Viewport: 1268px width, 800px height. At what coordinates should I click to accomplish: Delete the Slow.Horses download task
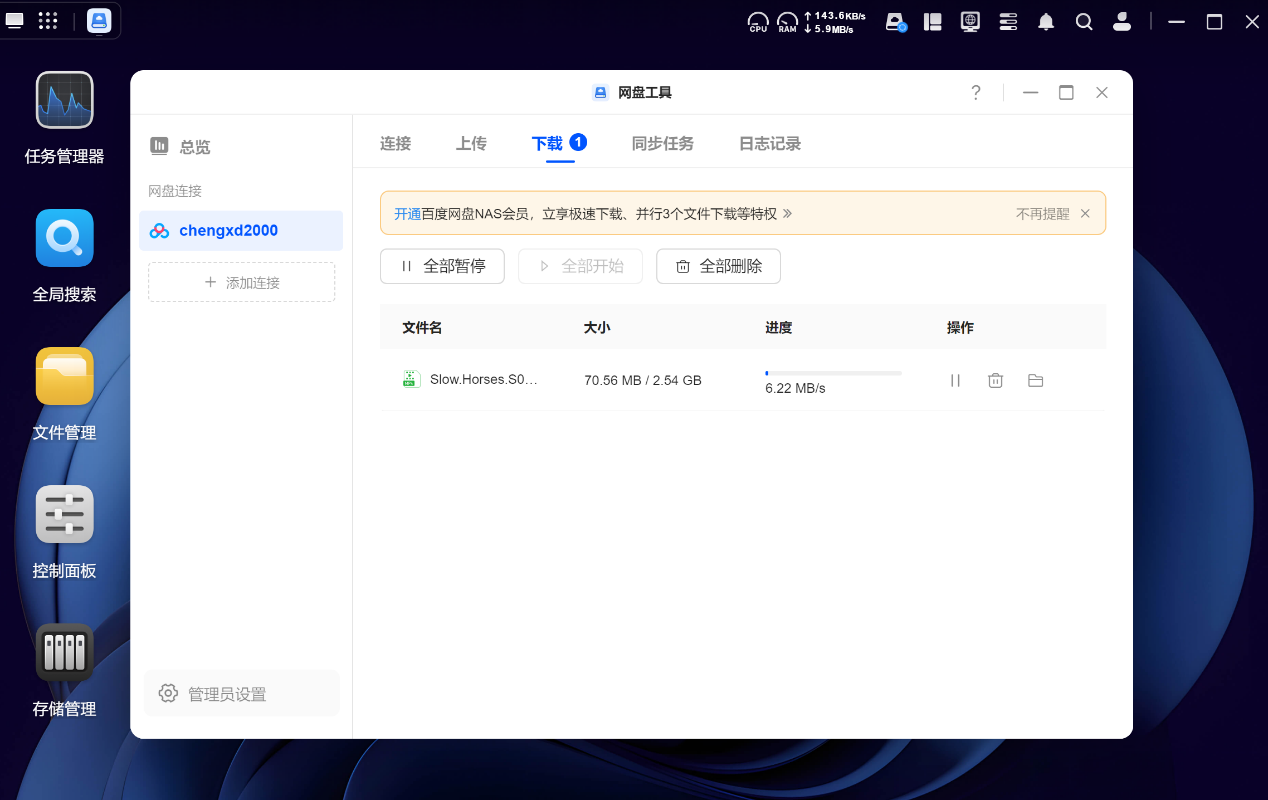[x=995, y=380]
